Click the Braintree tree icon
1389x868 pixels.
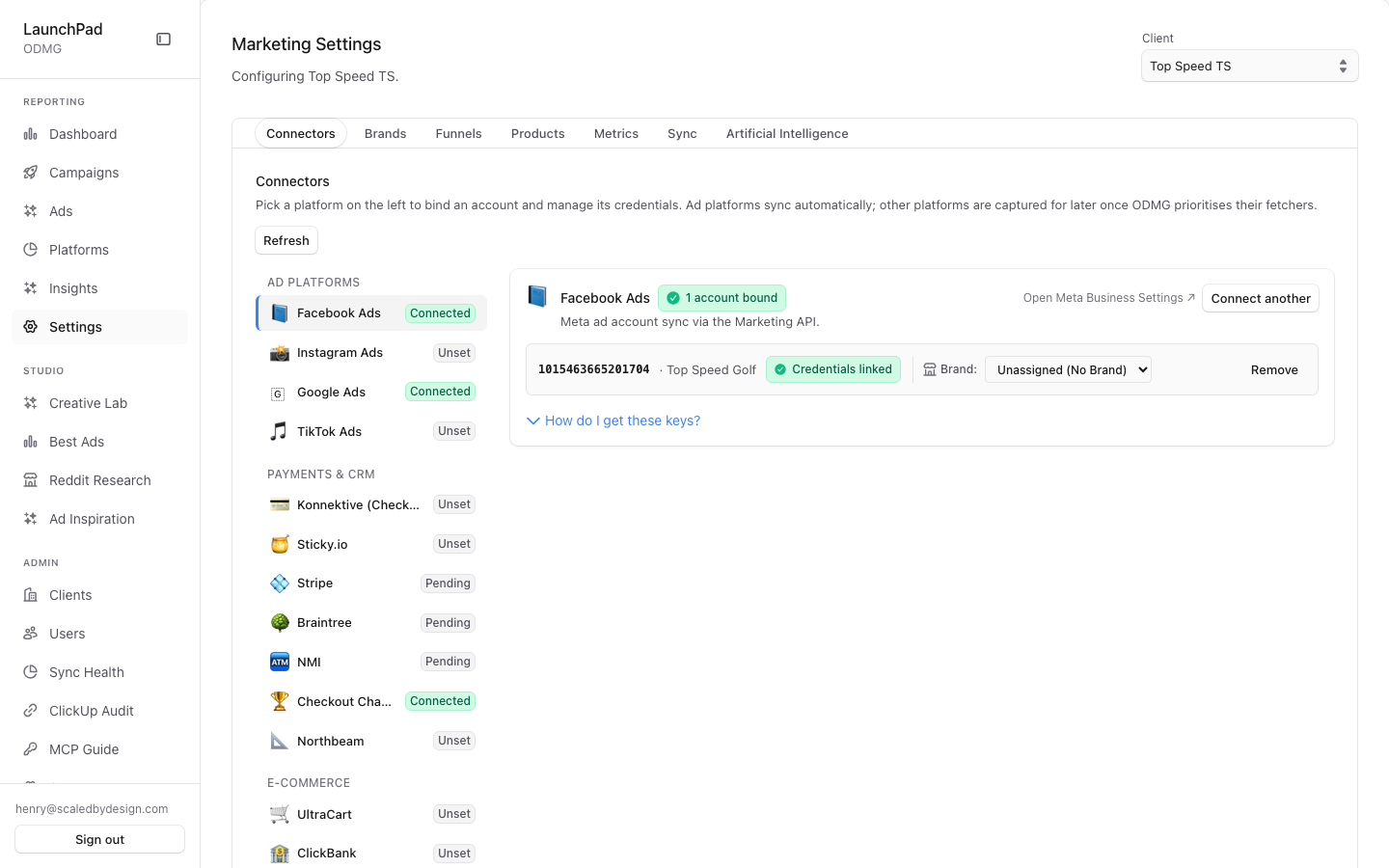point(280,623)
